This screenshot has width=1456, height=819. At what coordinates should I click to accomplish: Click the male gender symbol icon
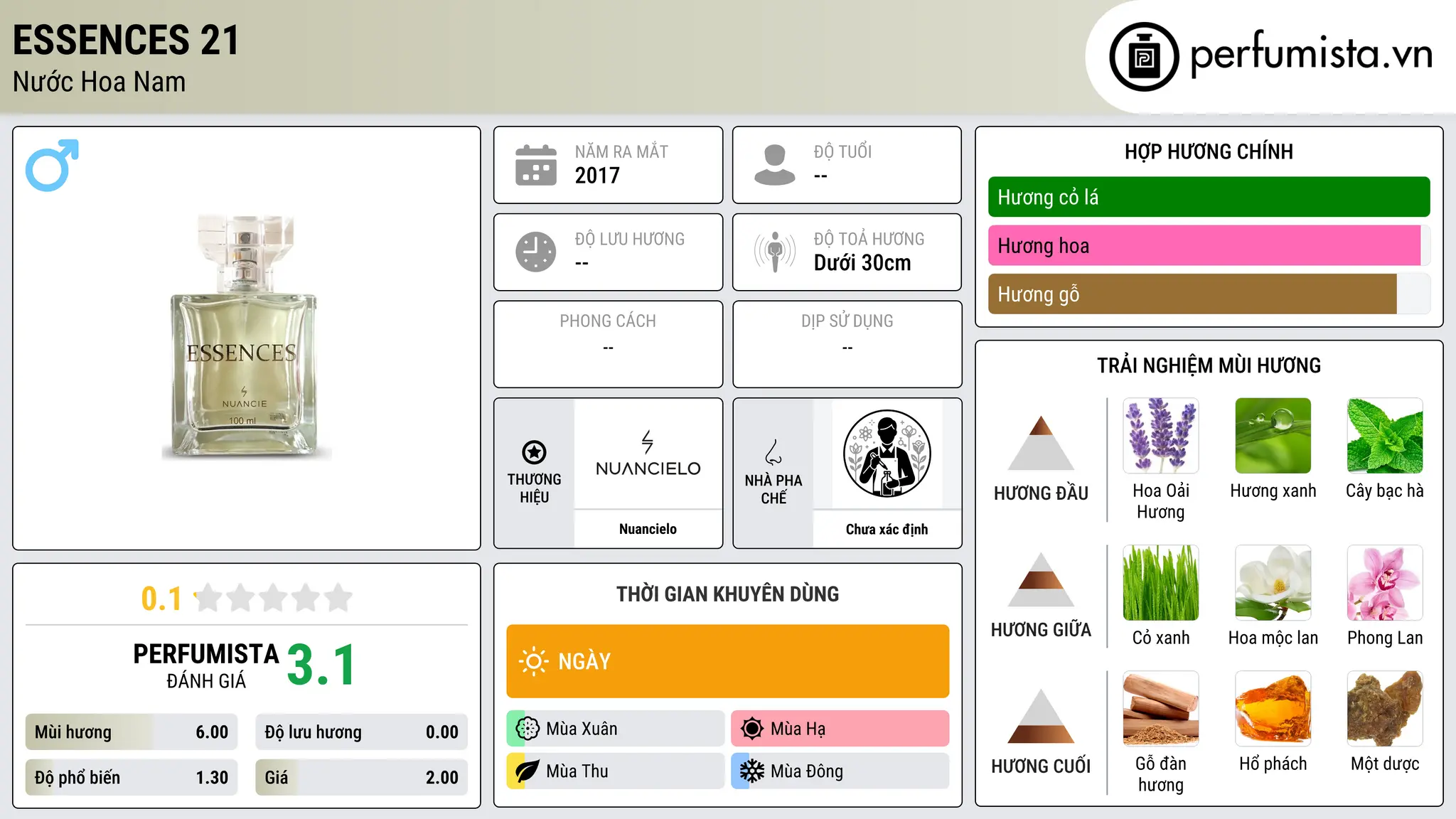click(52, 165)
